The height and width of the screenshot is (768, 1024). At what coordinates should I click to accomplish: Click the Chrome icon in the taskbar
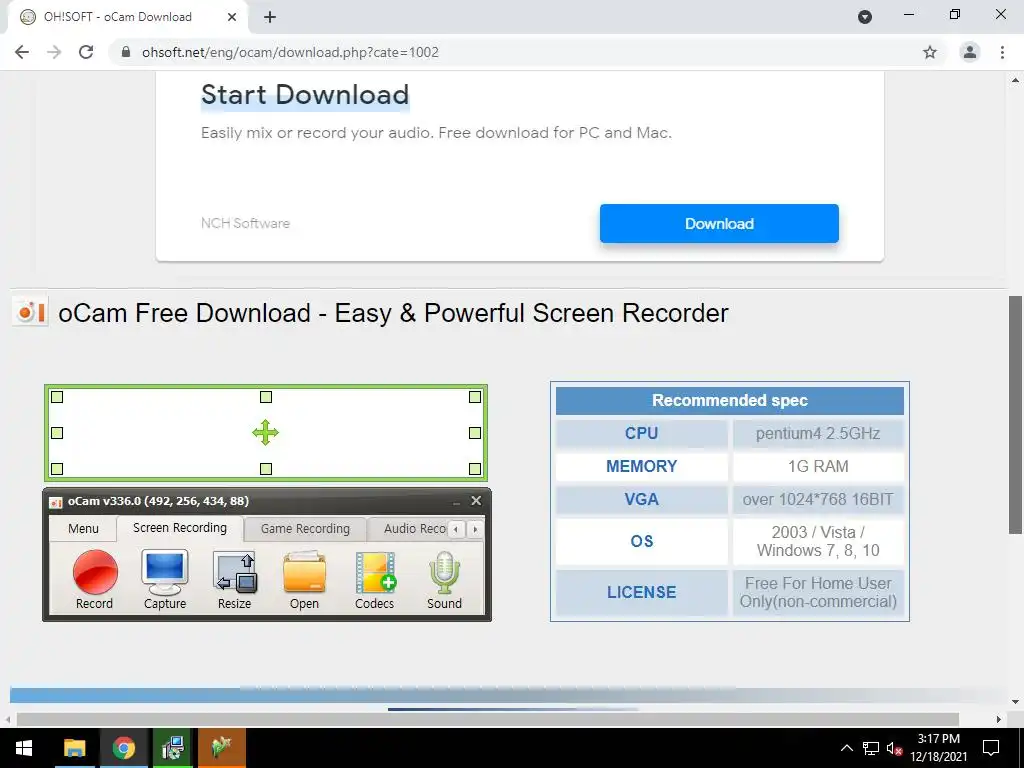(x=123, y=748)
